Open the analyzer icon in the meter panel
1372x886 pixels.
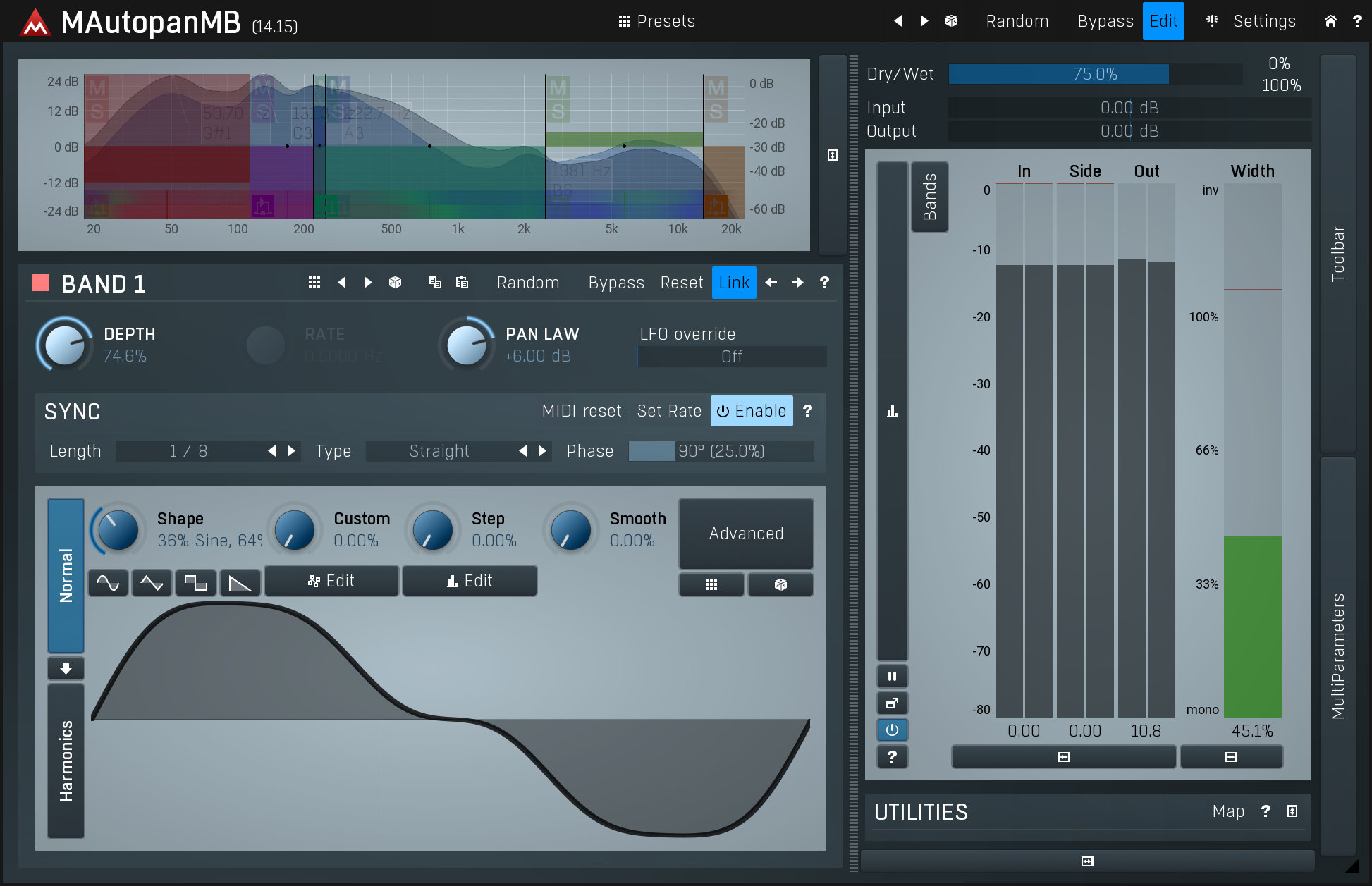coord(892,411)
